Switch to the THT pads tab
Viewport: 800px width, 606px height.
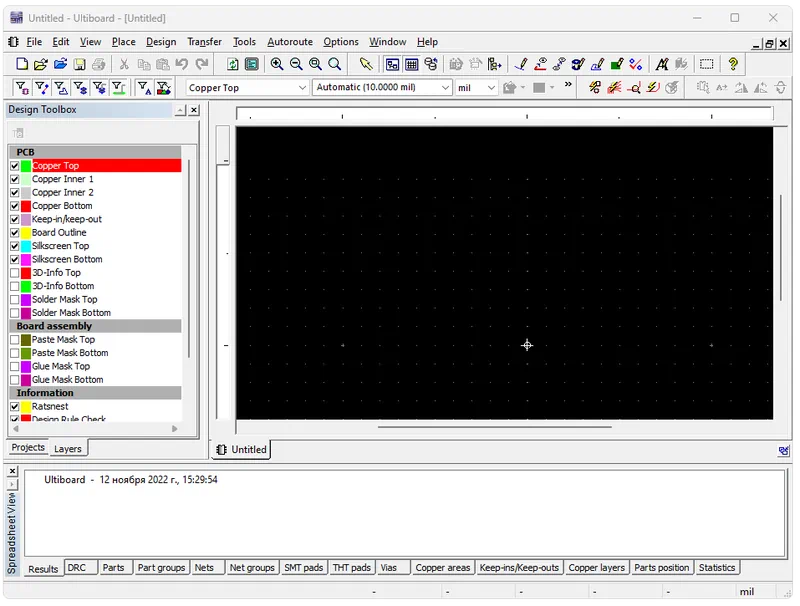pyautogui.click(x=352, y=568)
